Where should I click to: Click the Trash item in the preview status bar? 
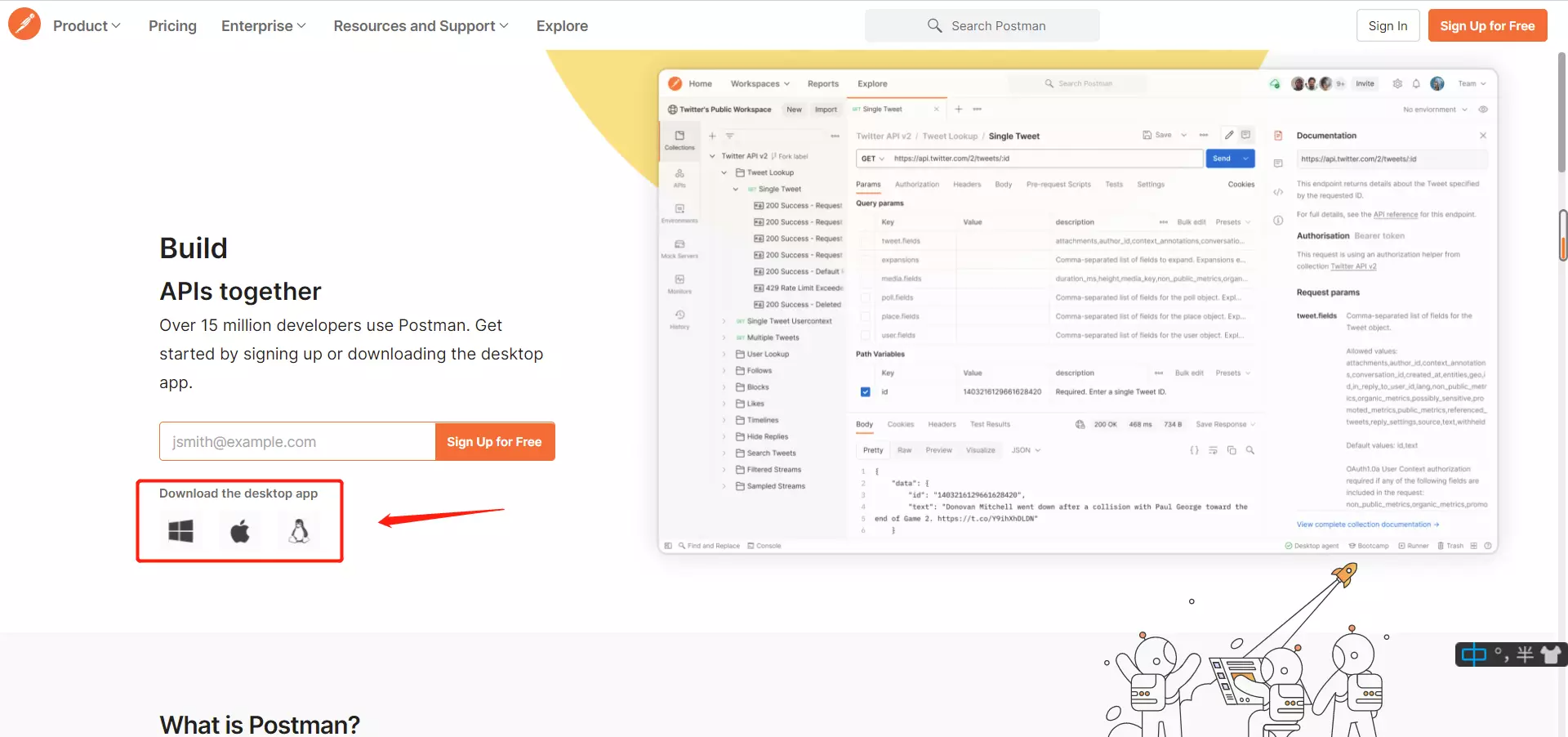coord(1450,546)
